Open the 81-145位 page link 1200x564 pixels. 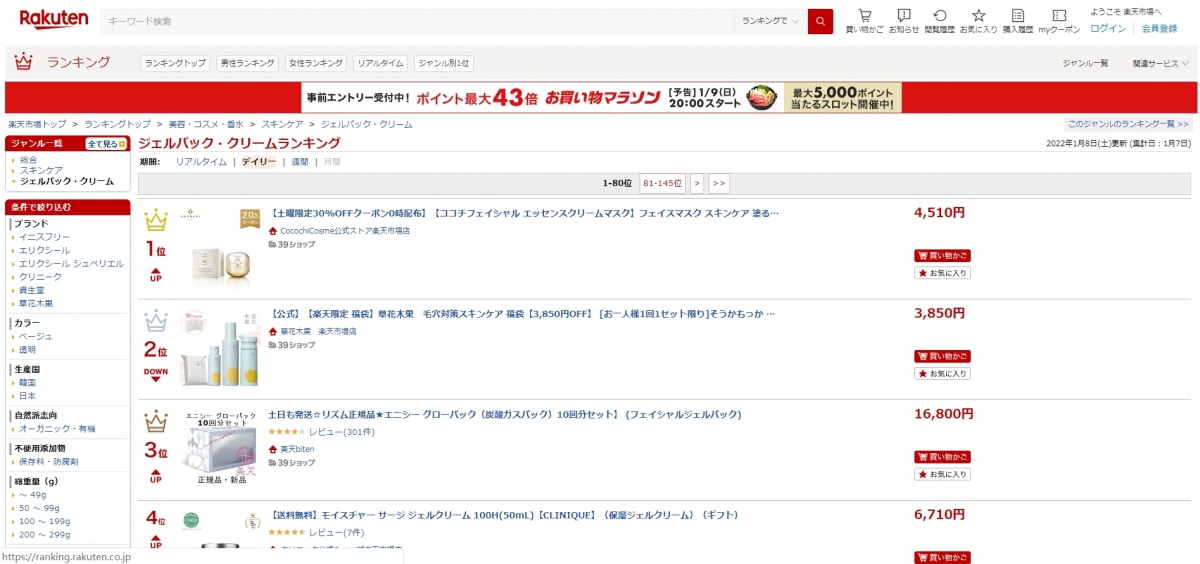click(662, 183)
